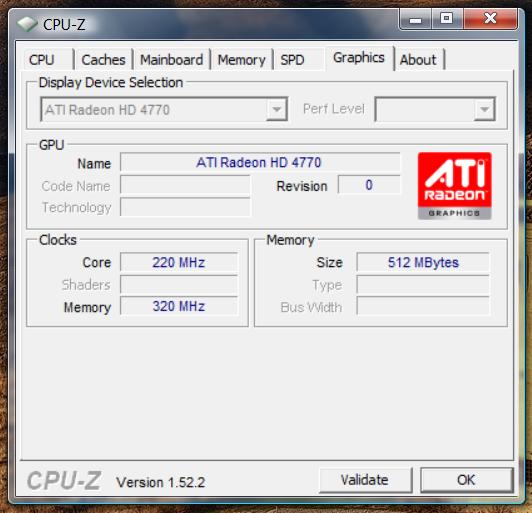The image size is (532, 513).
Task: Click the Validate button
Action: pyautogui.click(x=365, y=480)
